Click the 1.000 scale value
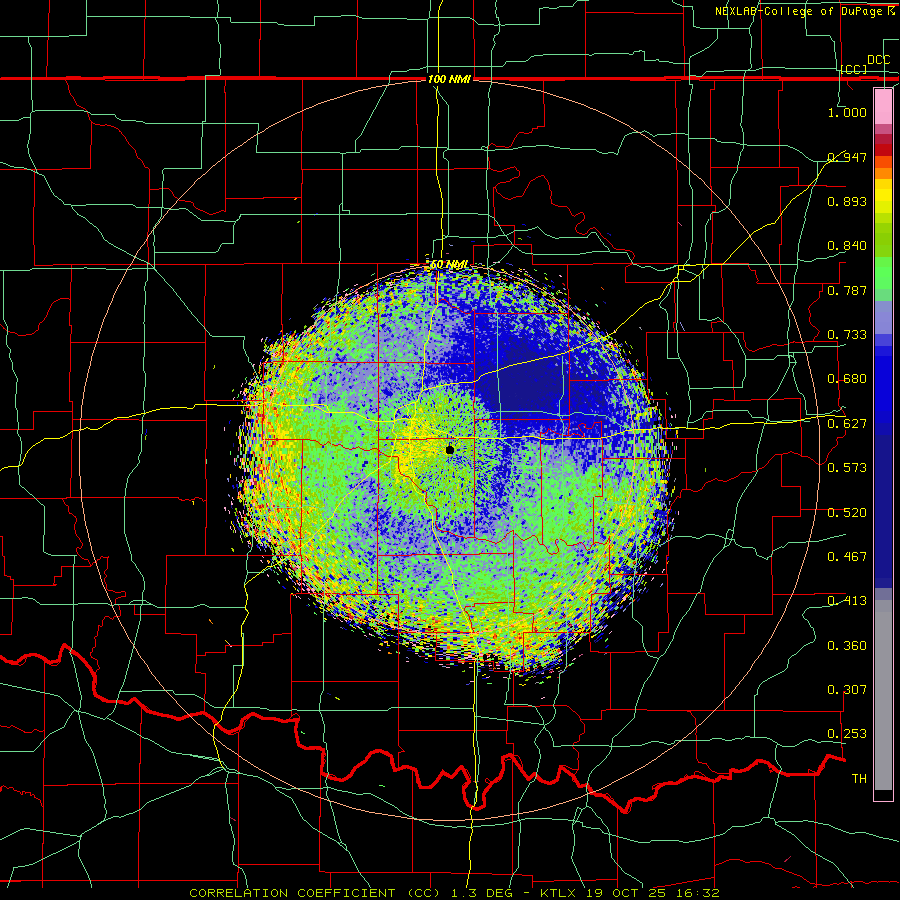Image resolution: width=900 pixels, height=900 pixels. tap(847, 112)
